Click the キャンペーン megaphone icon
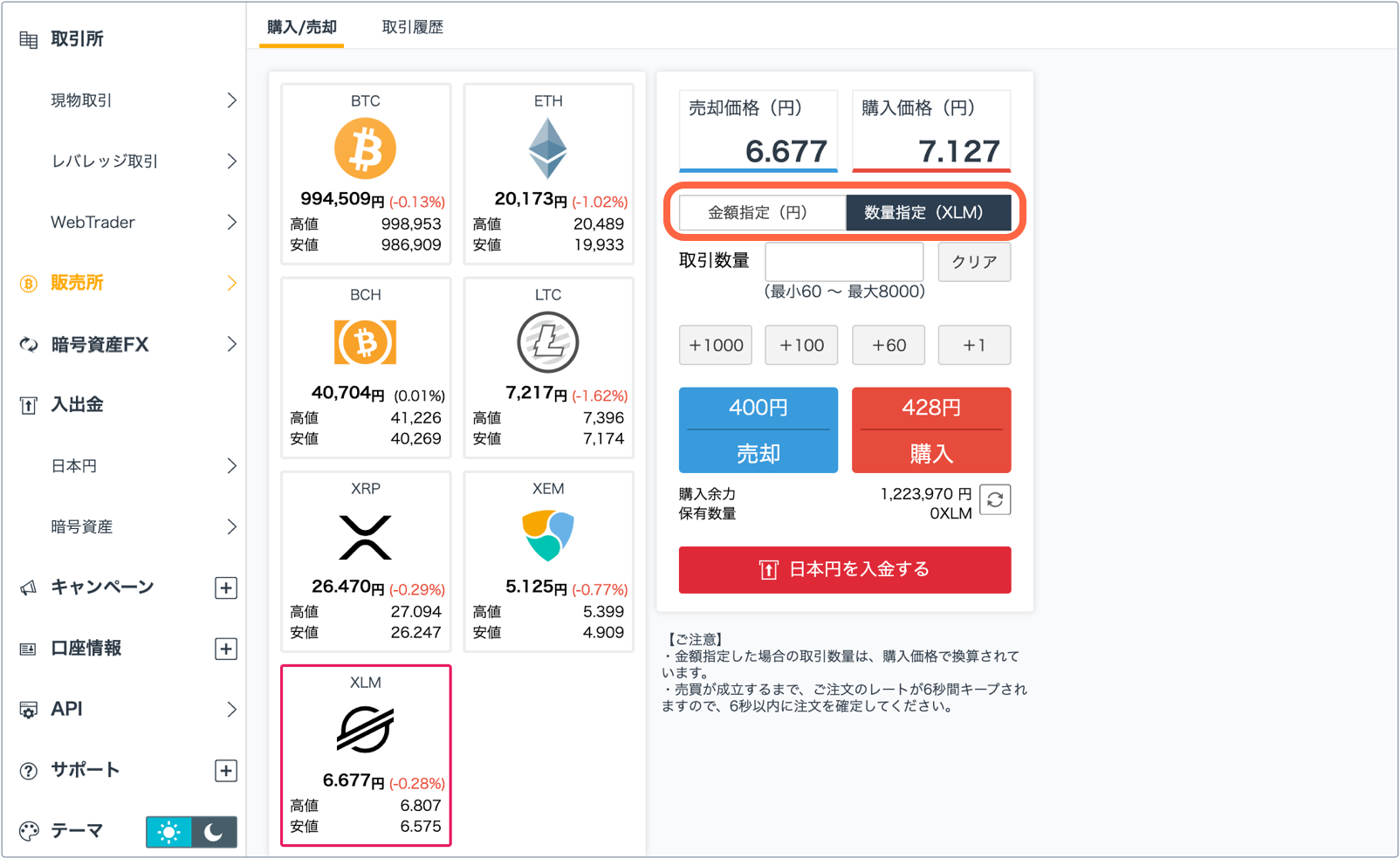This screenshot has width=1400, height=859. tap(29, 588)
